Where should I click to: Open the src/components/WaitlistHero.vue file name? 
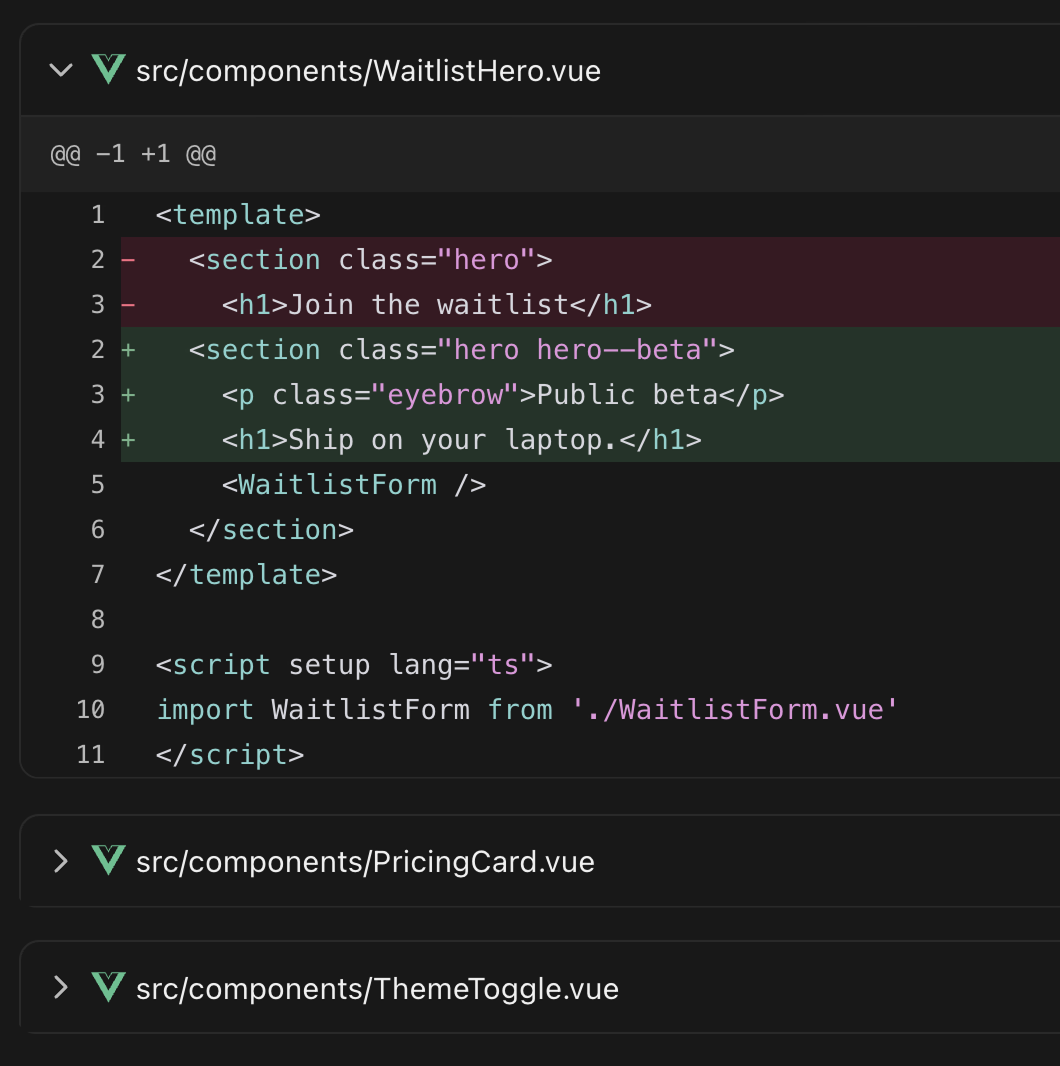368,71
